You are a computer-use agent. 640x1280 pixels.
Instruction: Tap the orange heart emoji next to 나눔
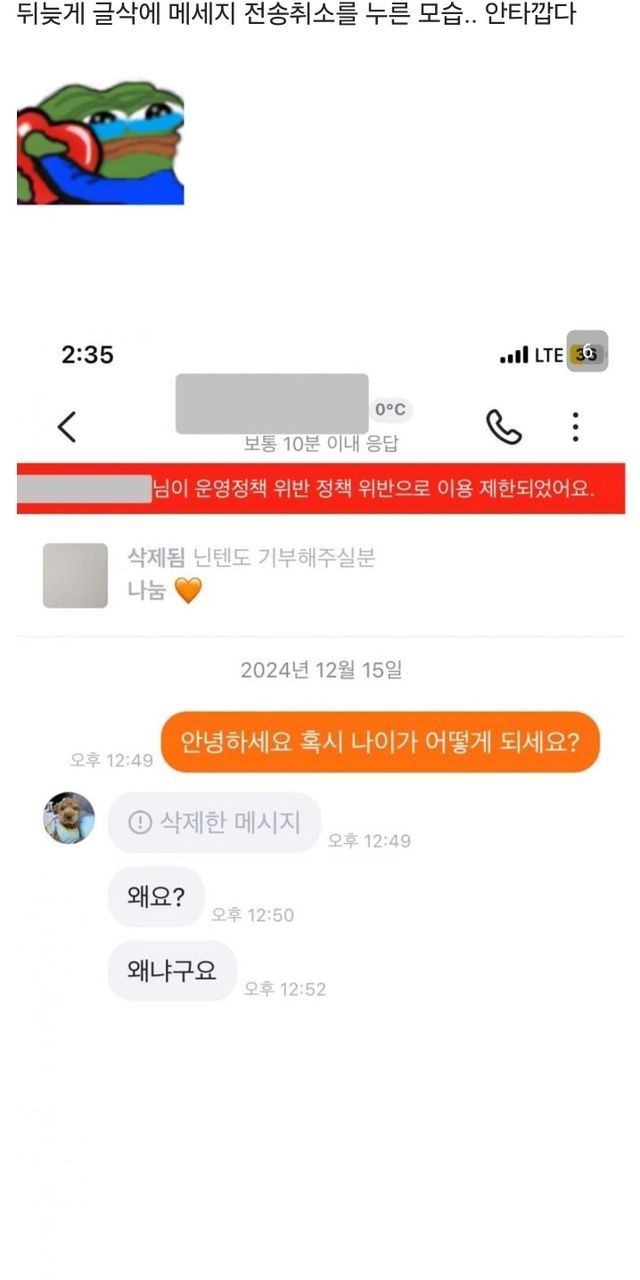[188, 591]
